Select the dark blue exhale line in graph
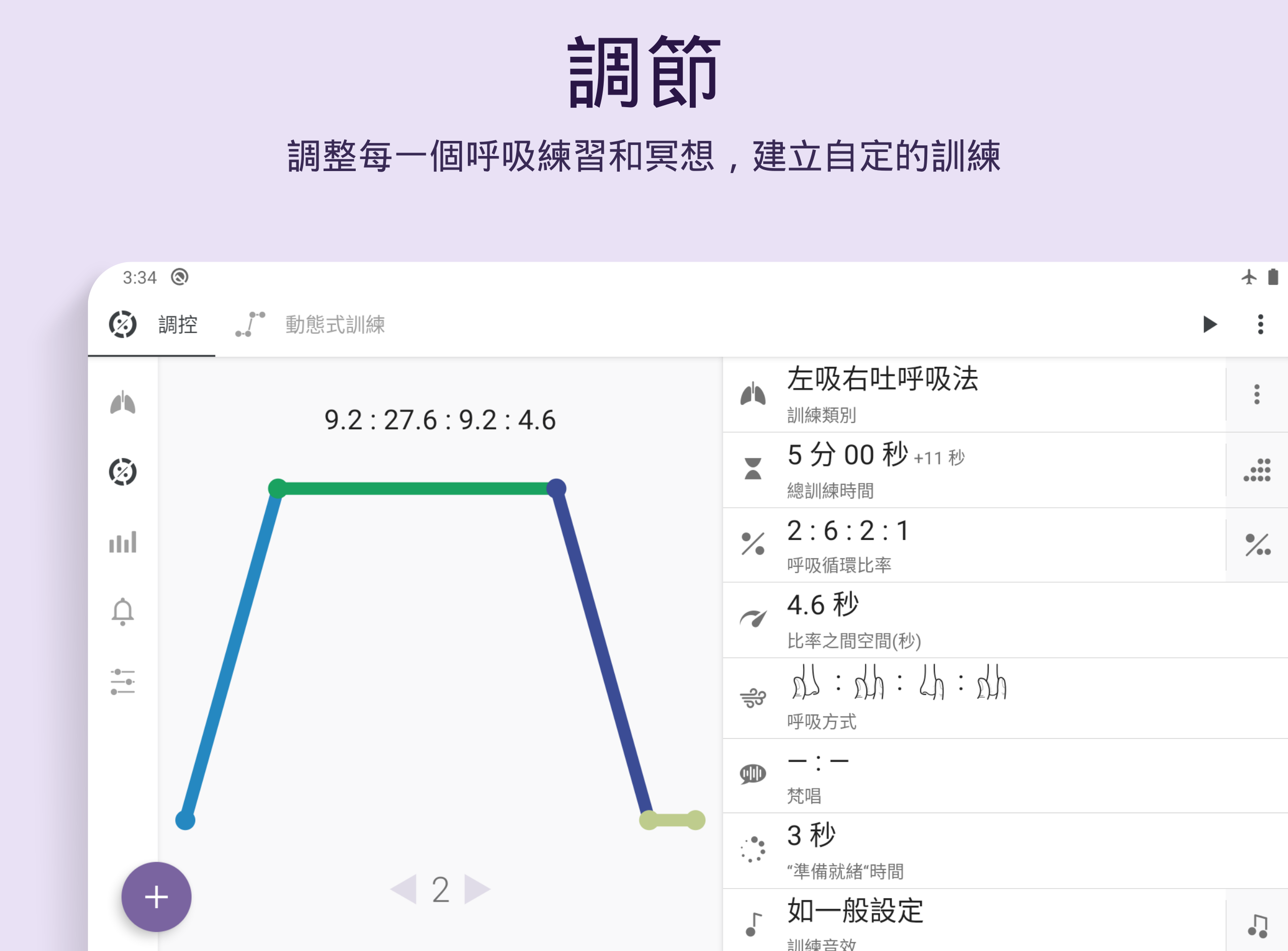 click(x=603, y=655)
